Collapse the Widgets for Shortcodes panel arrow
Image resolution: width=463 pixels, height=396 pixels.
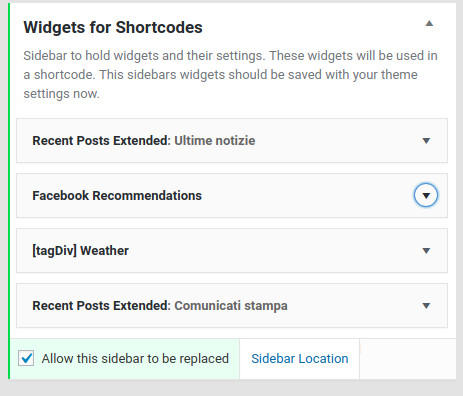pos(429,24)
